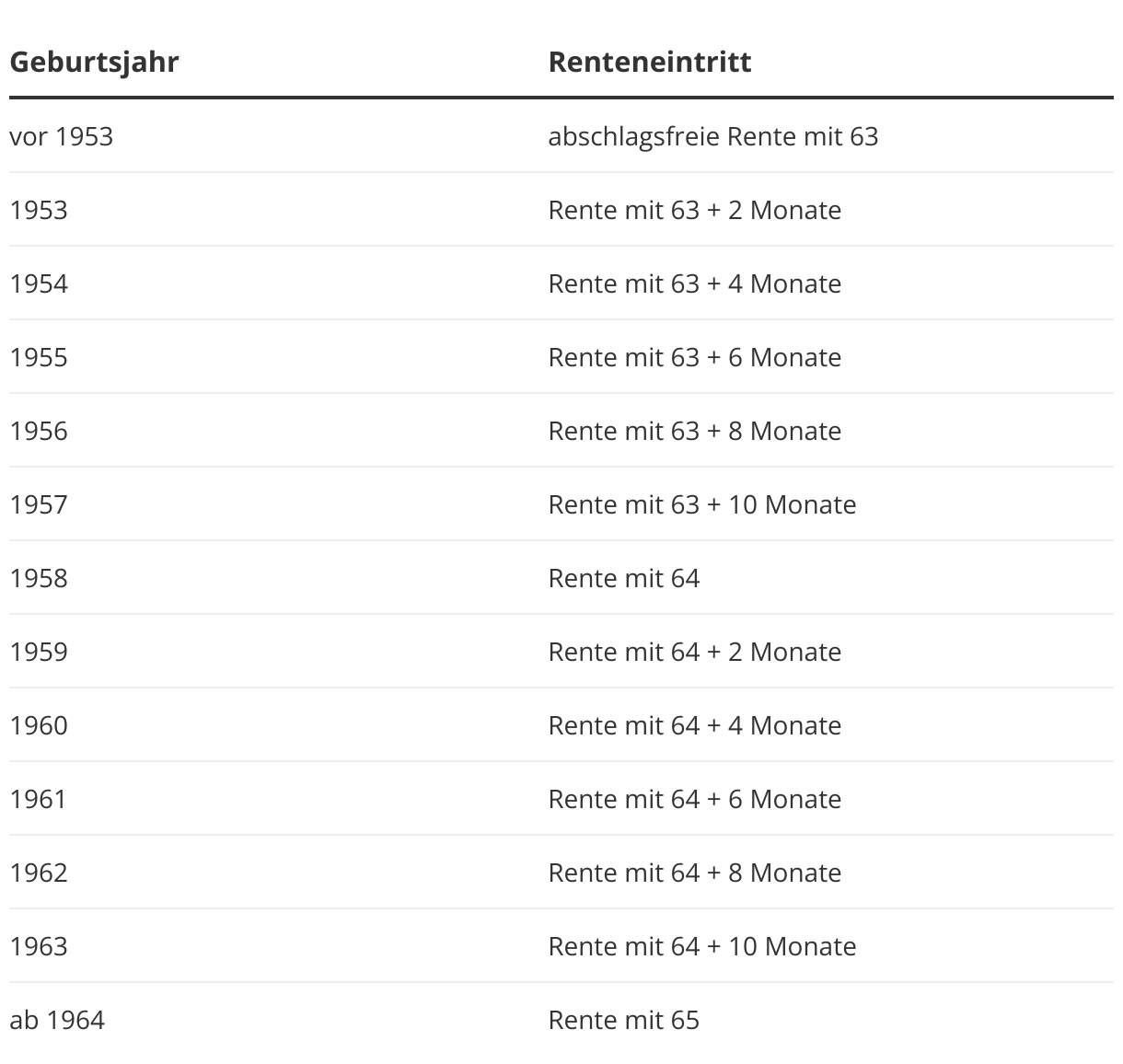Click the Renteneintritt column header
The height and width of the screenshot is (1064, 1123).
(x=650, y=63)
